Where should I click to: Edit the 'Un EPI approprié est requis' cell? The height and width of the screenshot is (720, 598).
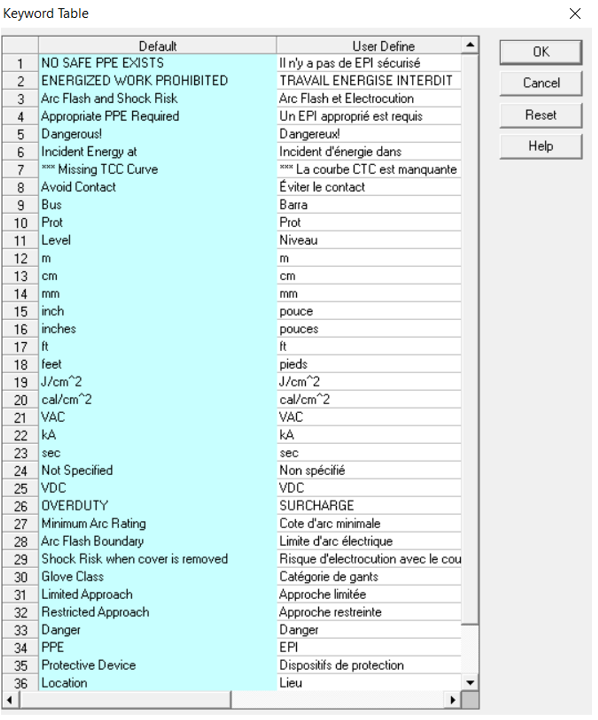coord(369,116)
